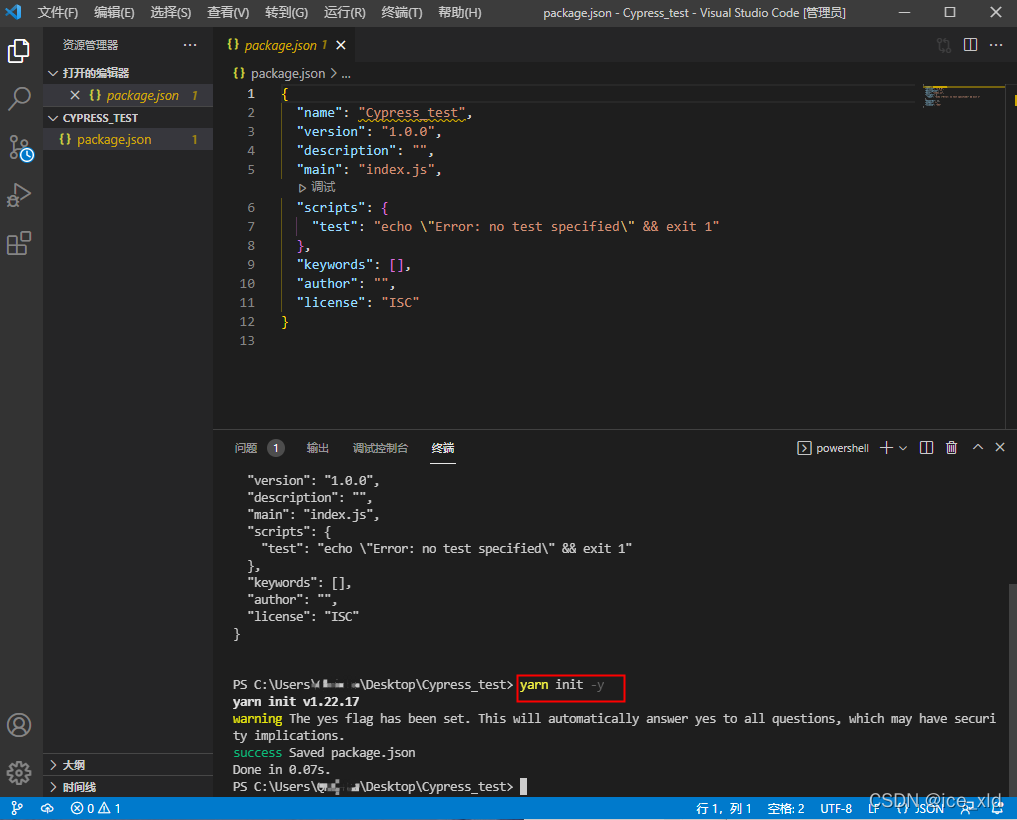
Task: Open the Extensions view
Action: pyautogui.click(x=19, y=243)
